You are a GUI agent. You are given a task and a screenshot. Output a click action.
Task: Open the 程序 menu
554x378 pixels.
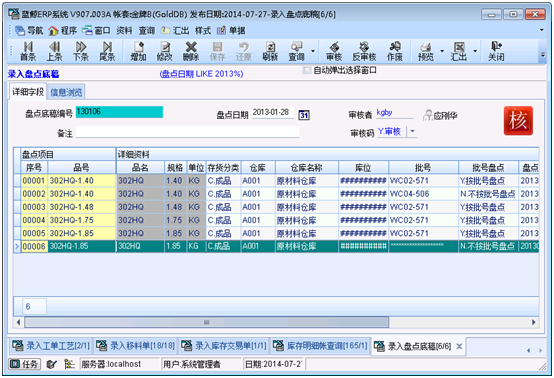coord(63,30)
